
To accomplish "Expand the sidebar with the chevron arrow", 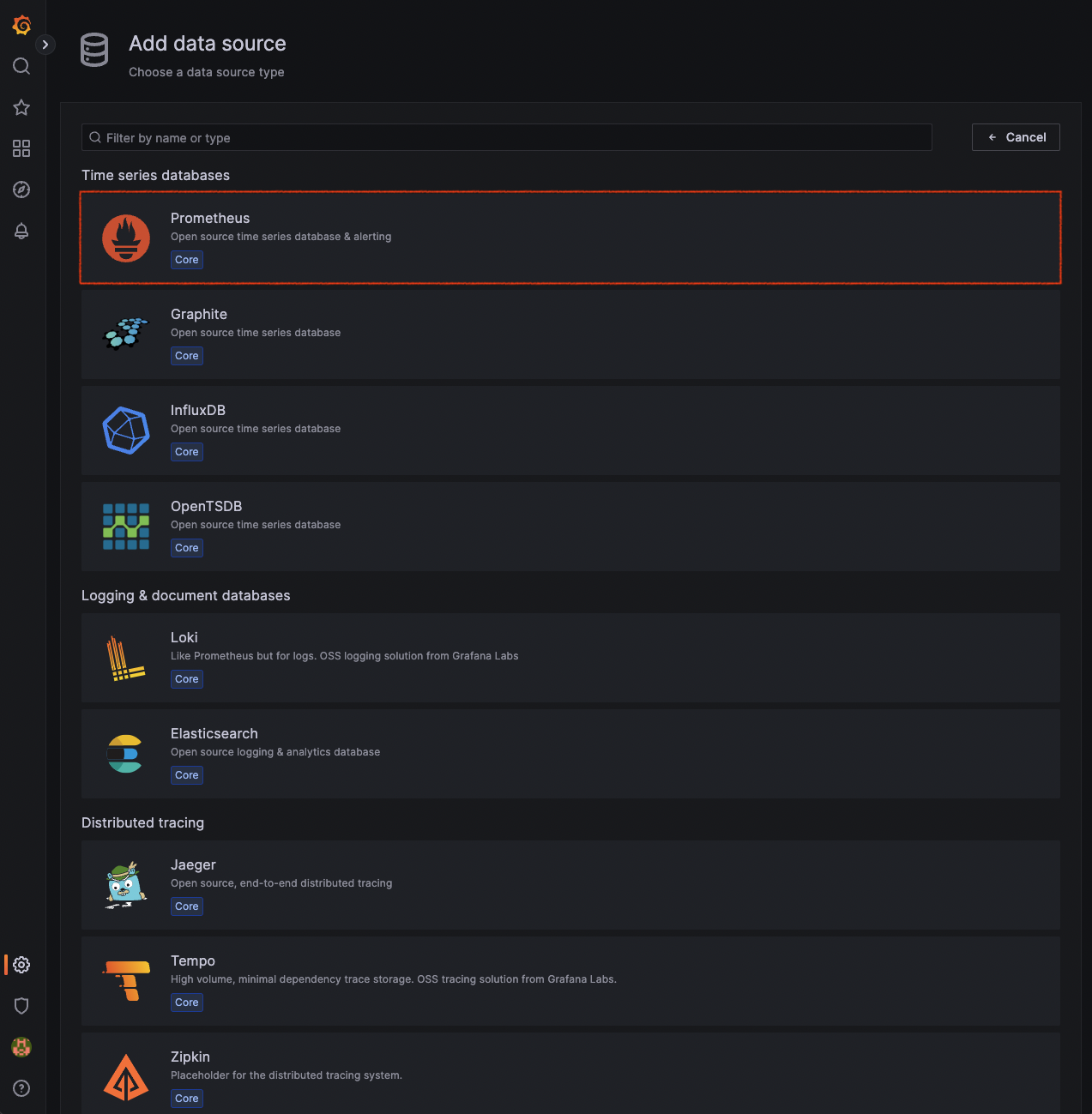I will point(45,45).
